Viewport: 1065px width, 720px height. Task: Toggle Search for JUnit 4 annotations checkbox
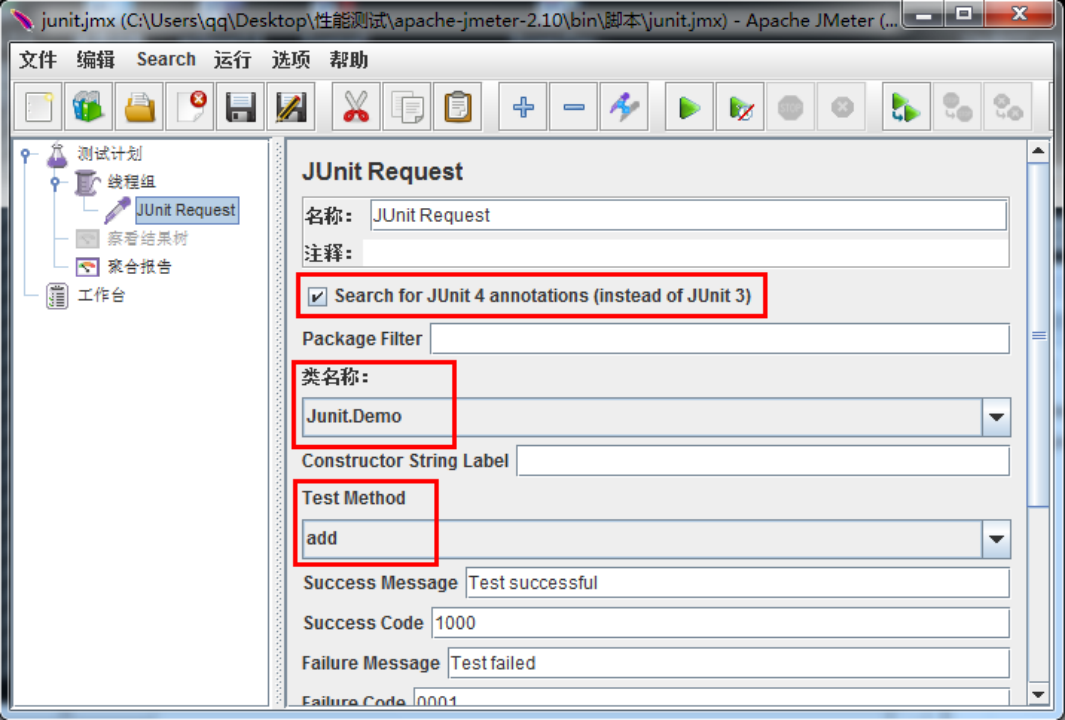317,297
